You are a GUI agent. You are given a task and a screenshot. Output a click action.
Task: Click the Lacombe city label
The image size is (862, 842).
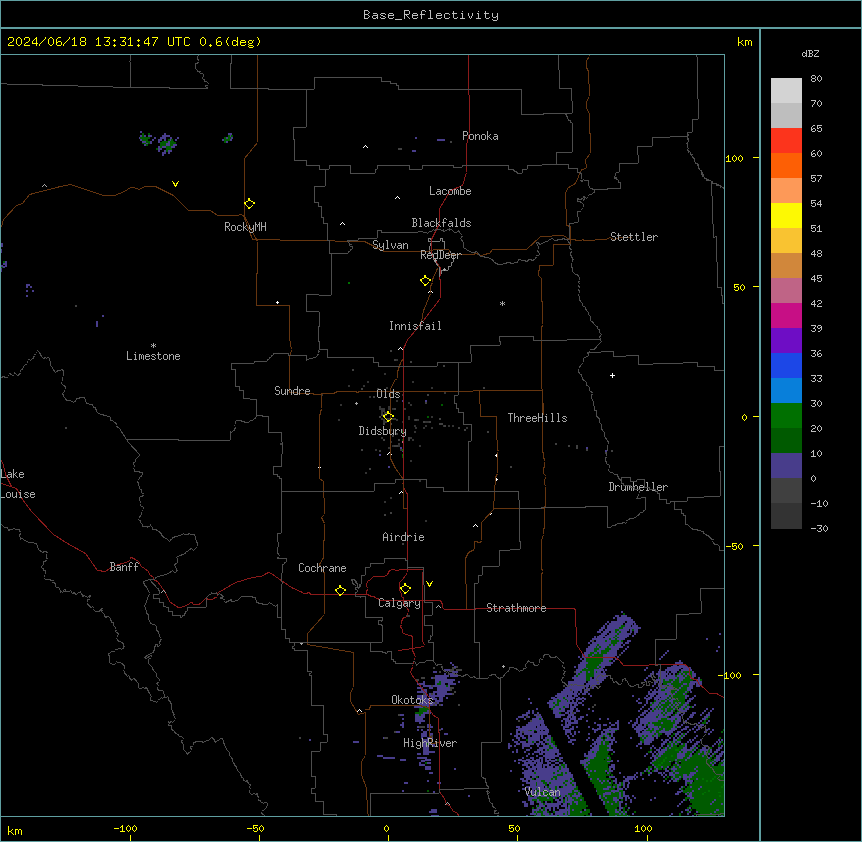coord(450,191)
